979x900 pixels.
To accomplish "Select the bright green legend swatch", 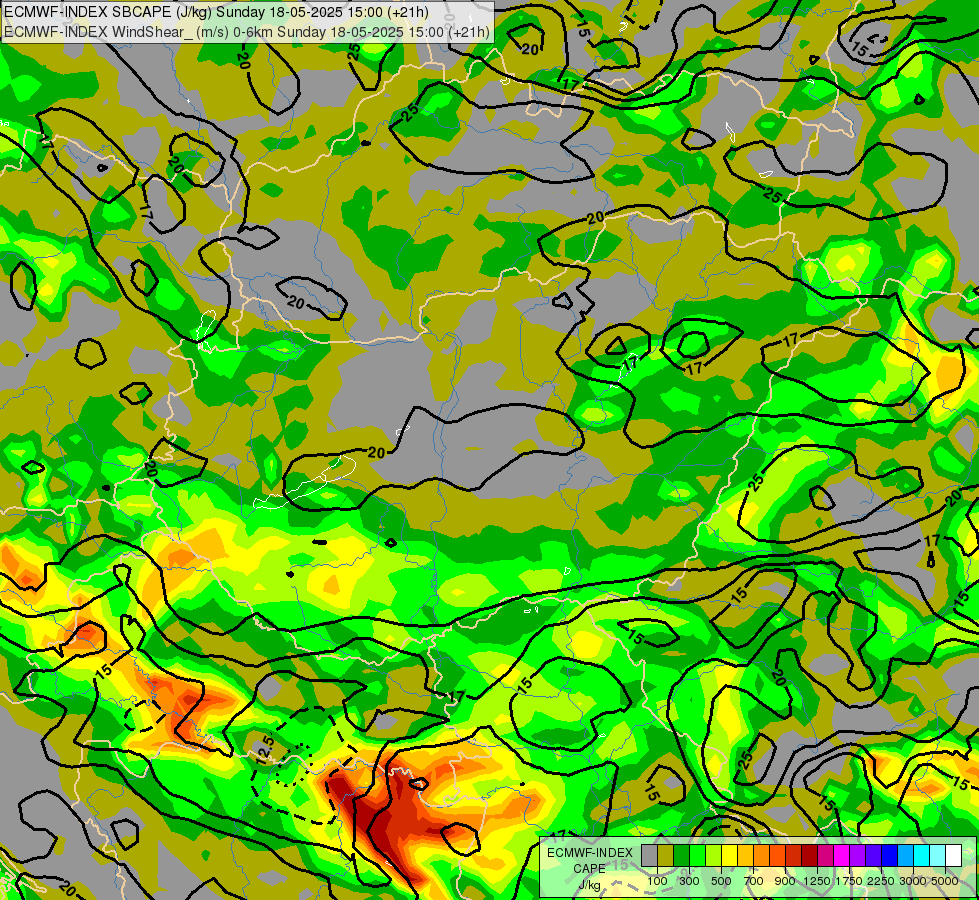I will 697,856.
